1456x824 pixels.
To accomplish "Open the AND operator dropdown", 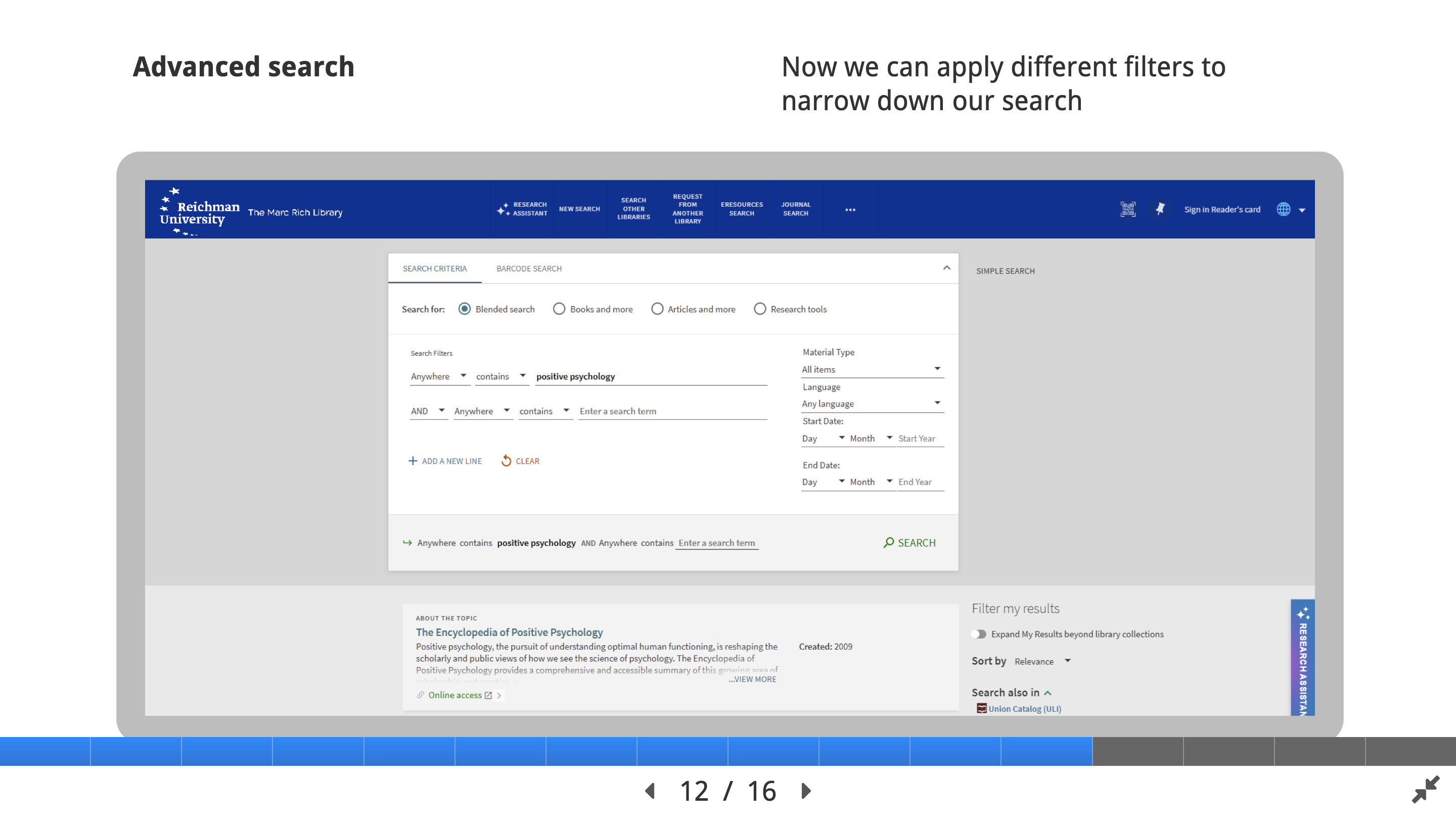I will pyautogui.click(x=428, y=411).
